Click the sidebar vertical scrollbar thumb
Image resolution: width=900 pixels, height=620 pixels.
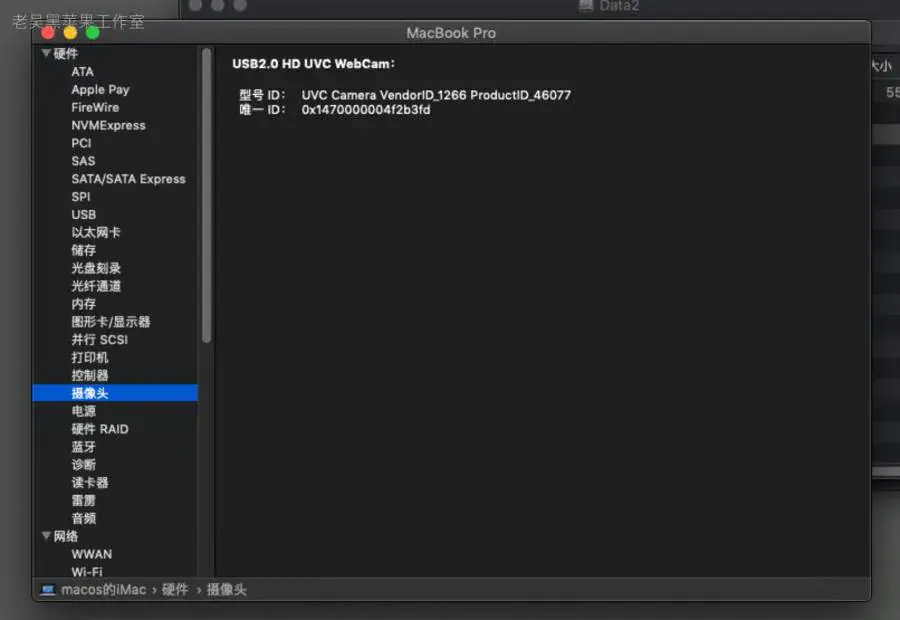pos(207,195)
